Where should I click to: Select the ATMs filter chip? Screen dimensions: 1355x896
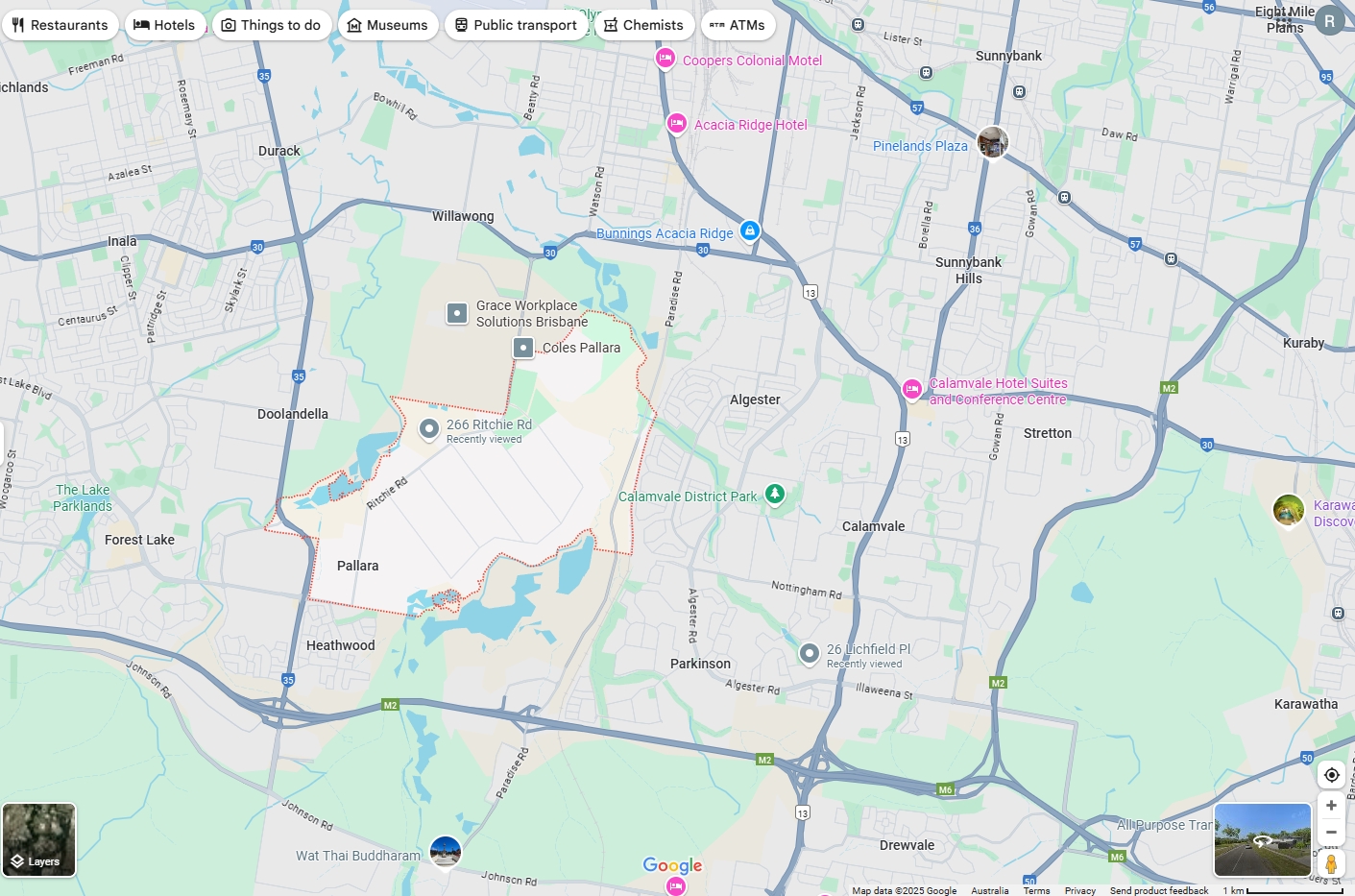point(738,25)
